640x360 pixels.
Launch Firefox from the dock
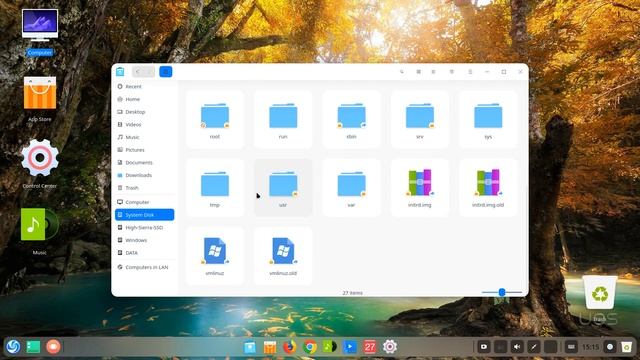click(290, 347)
